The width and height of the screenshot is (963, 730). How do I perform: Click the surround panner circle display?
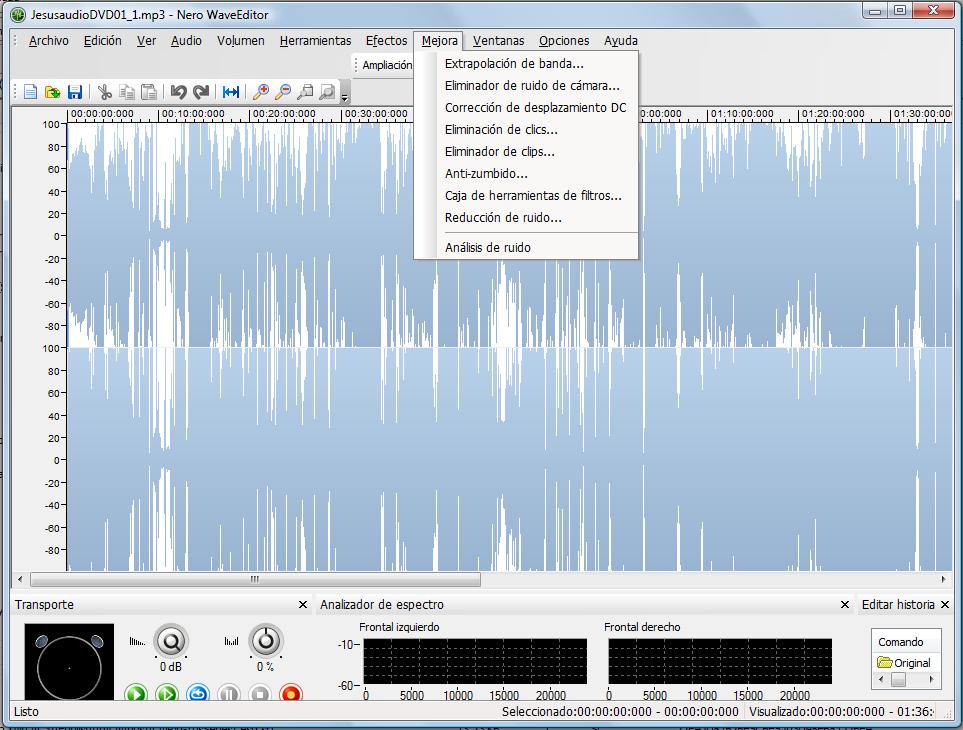pyautogui.click(x=69, y=662)
